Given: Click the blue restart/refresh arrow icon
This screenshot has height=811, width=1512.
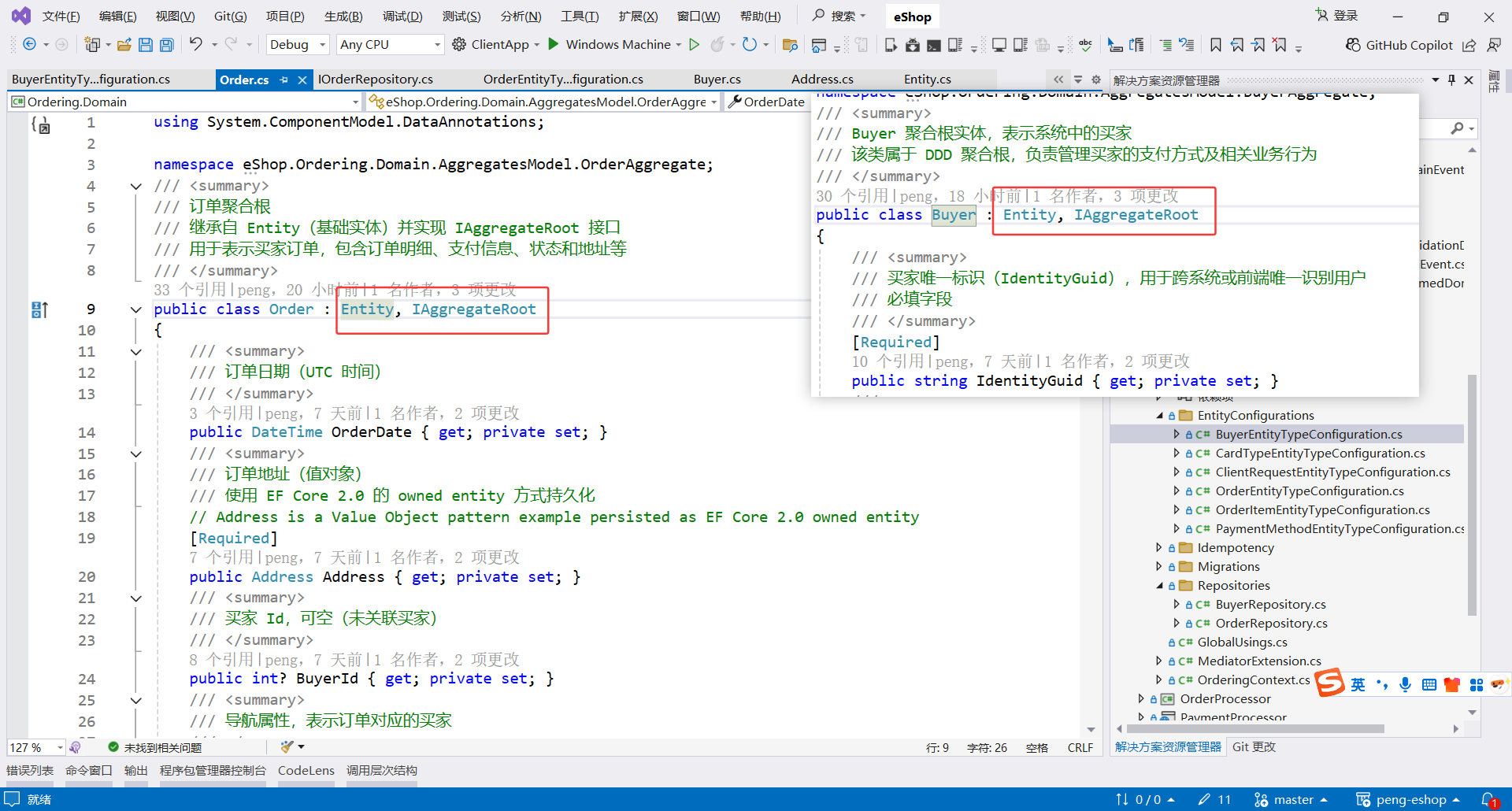Looking at the screenshot, I should click(750, 45).
